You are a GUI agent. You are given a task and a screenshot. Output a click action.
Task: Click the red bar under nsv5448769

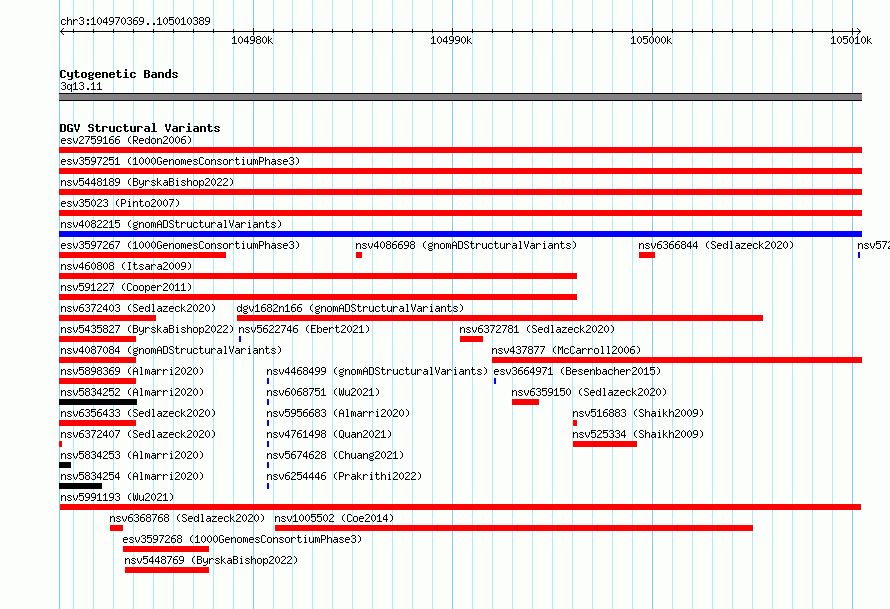click(167, 570)
